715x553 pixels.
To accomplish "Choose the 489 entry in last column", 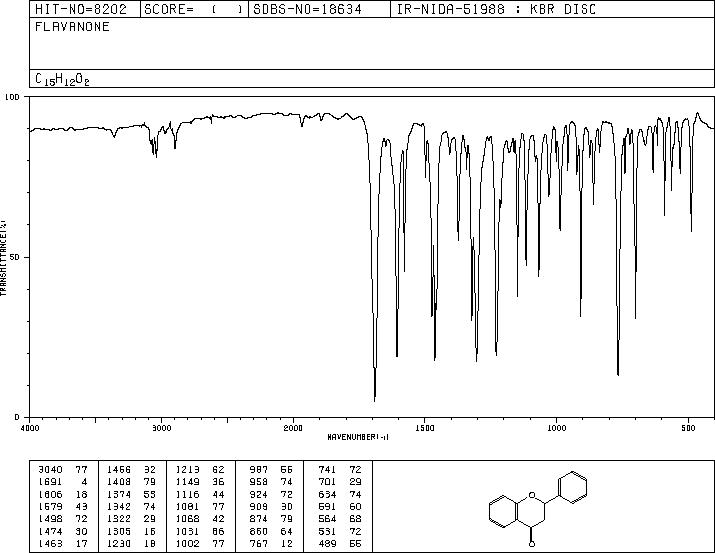I will coord(340,544).
